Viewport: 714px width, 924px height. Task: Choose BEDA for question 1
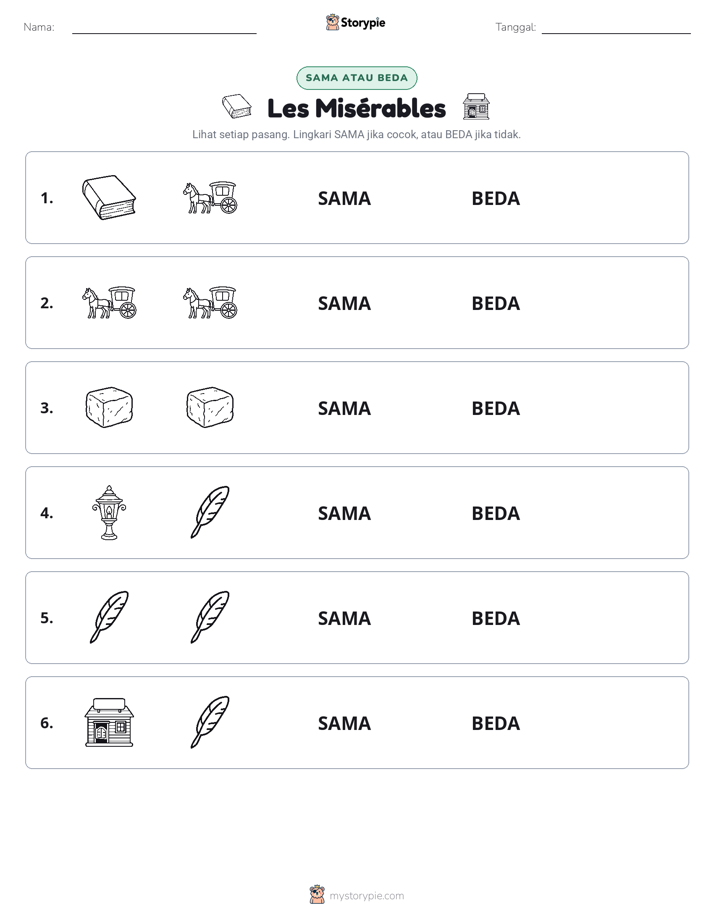(495, 198)
